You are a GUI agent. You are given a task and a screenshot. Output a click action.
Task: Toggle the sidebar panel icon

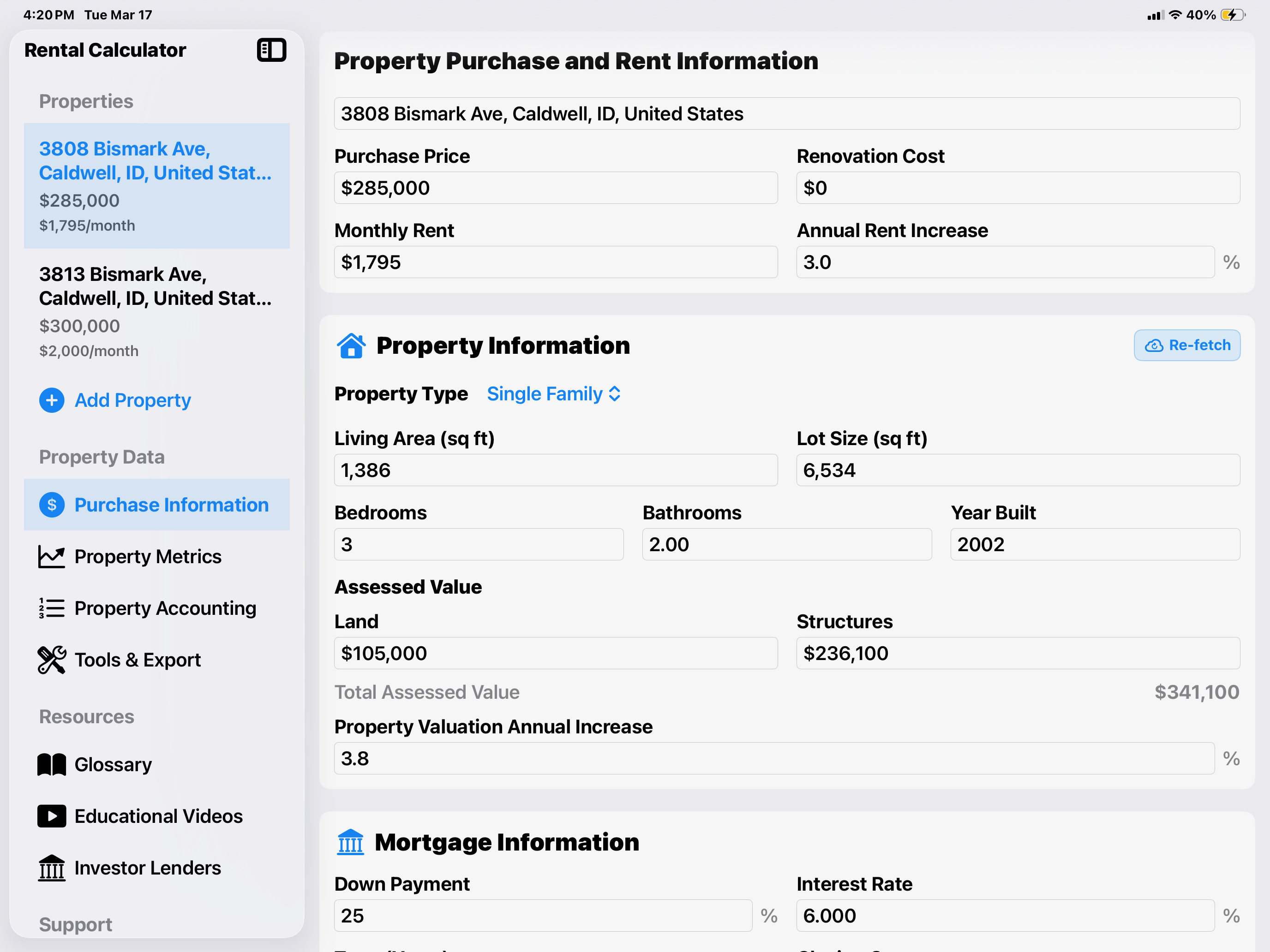(271, 50)
